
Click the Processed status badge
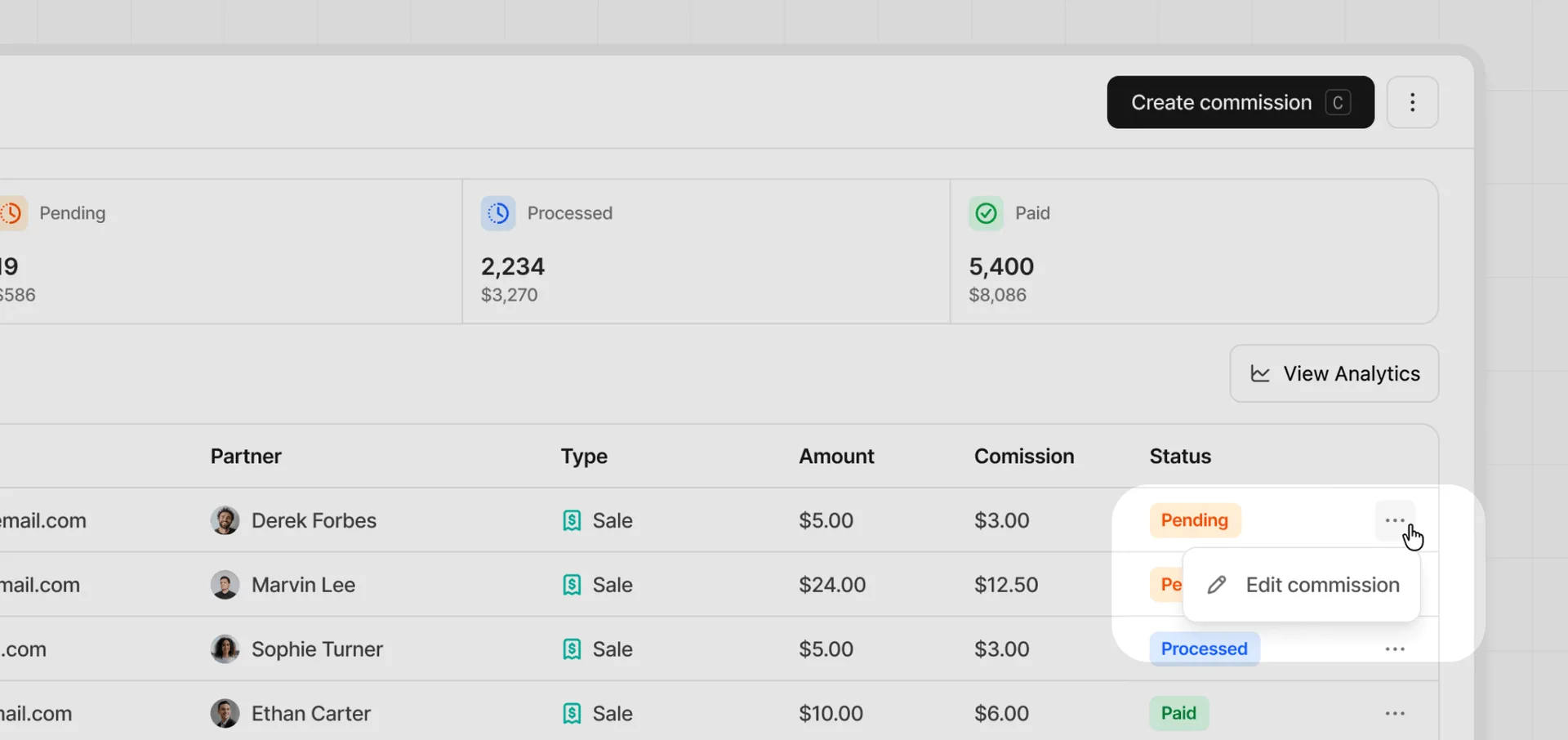tap(1205, 649)
